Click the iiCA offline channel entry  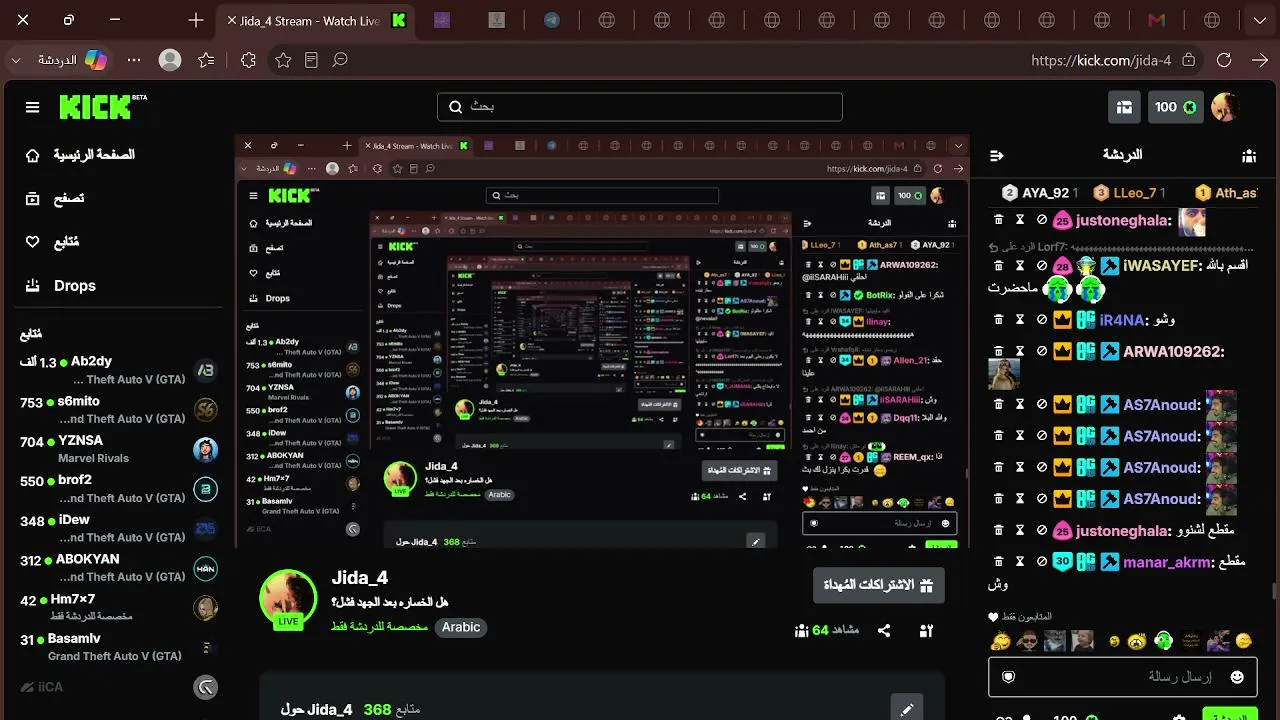pos(118,687)
